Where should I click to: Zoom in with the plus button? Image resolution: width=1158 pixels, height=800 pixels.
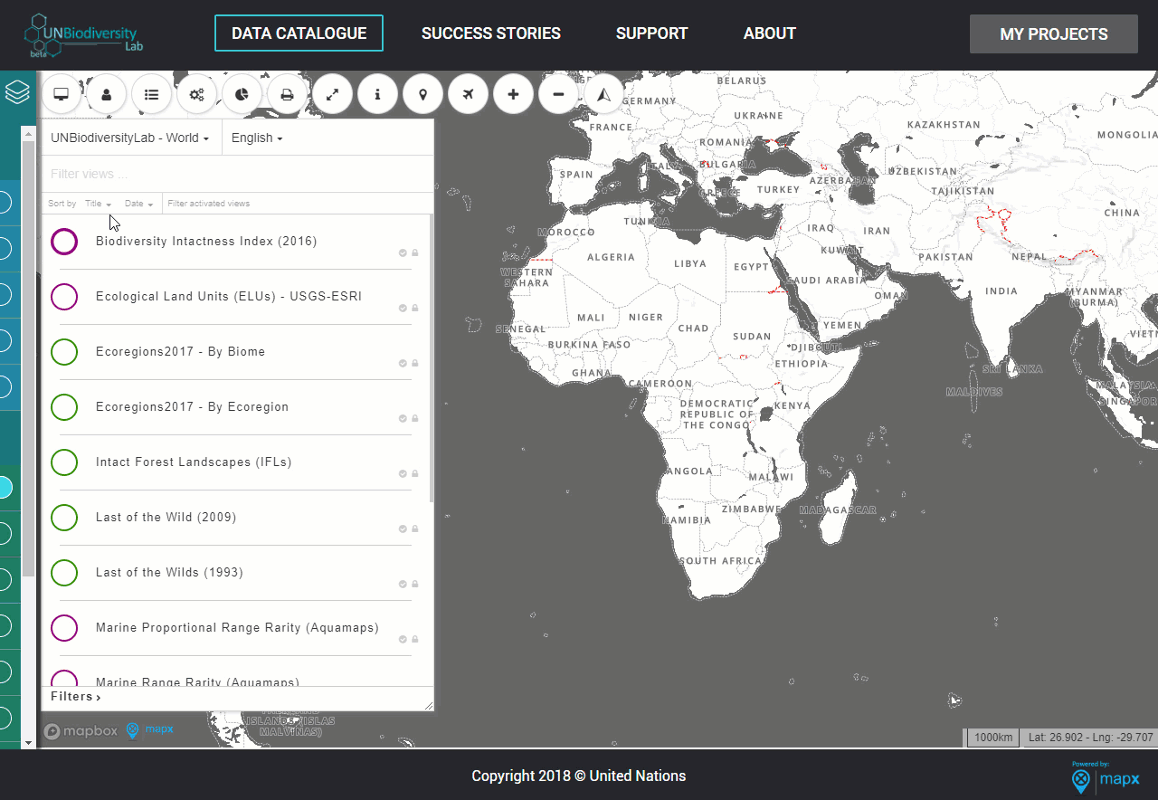tap(513, 94)
